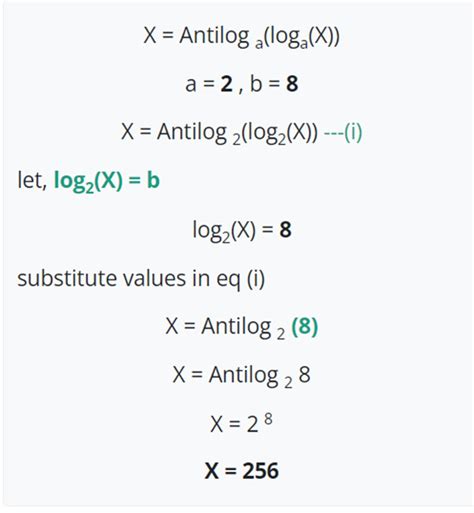This screenshot has height=513, width=474.
Task: Click the superscript 8 exponent
Action: click(268, 419)
